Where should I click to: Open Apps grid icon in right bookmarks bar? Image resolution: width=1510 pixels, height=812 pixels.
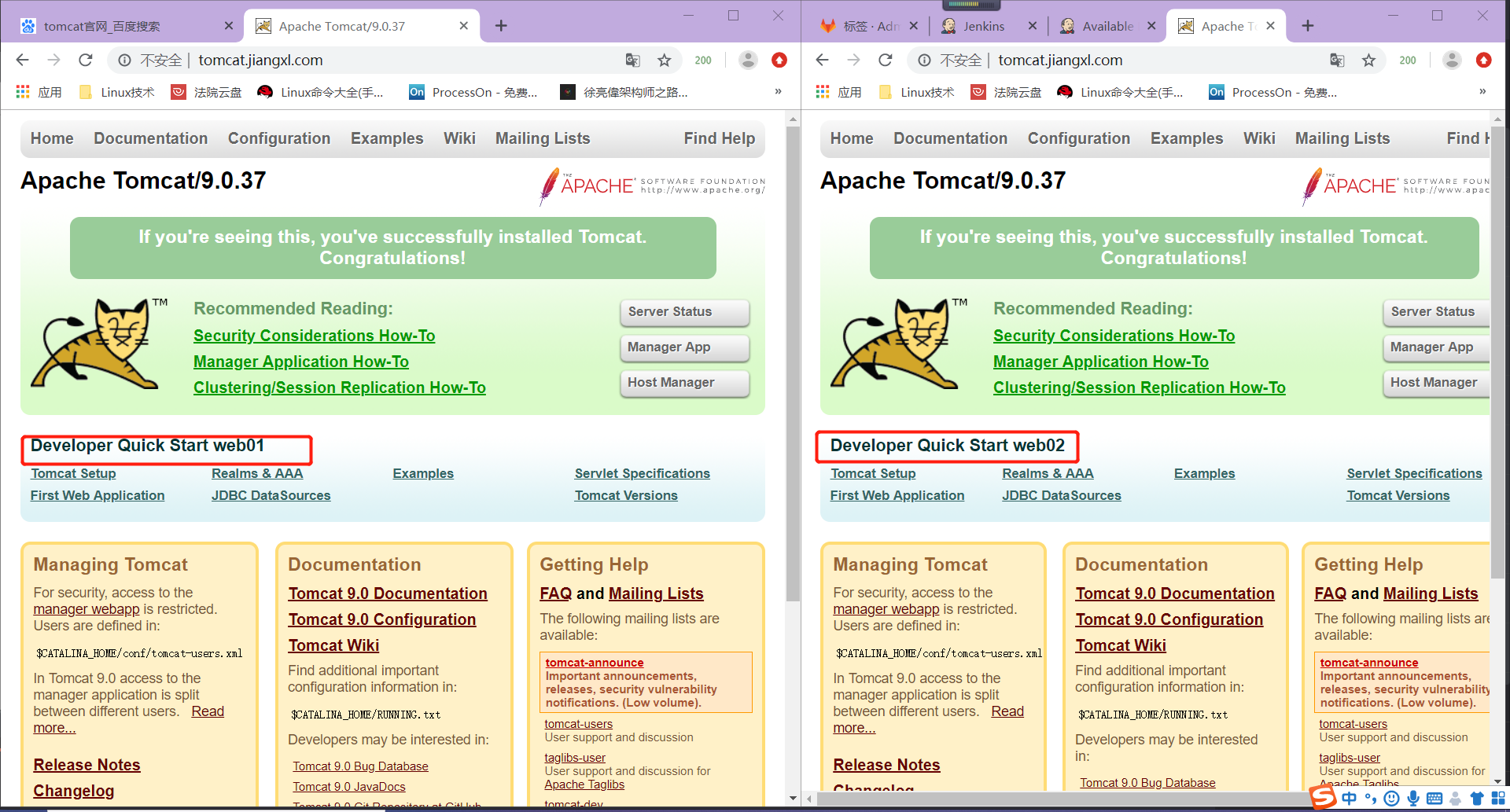click(x=823, y=92)
